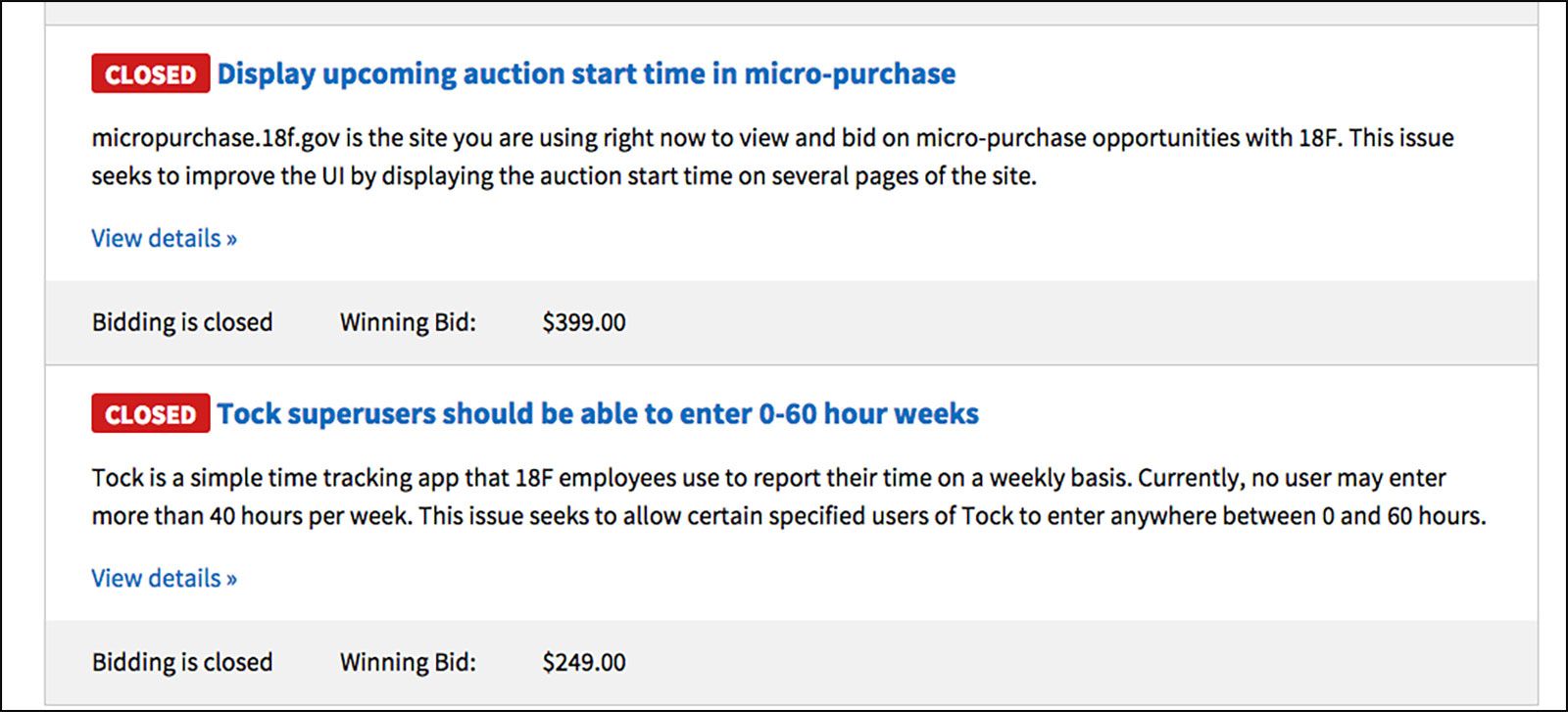The image size is (1568, 712).
Task: Select the $249.00 winning bid amount
Action: (x=583, y=662)
